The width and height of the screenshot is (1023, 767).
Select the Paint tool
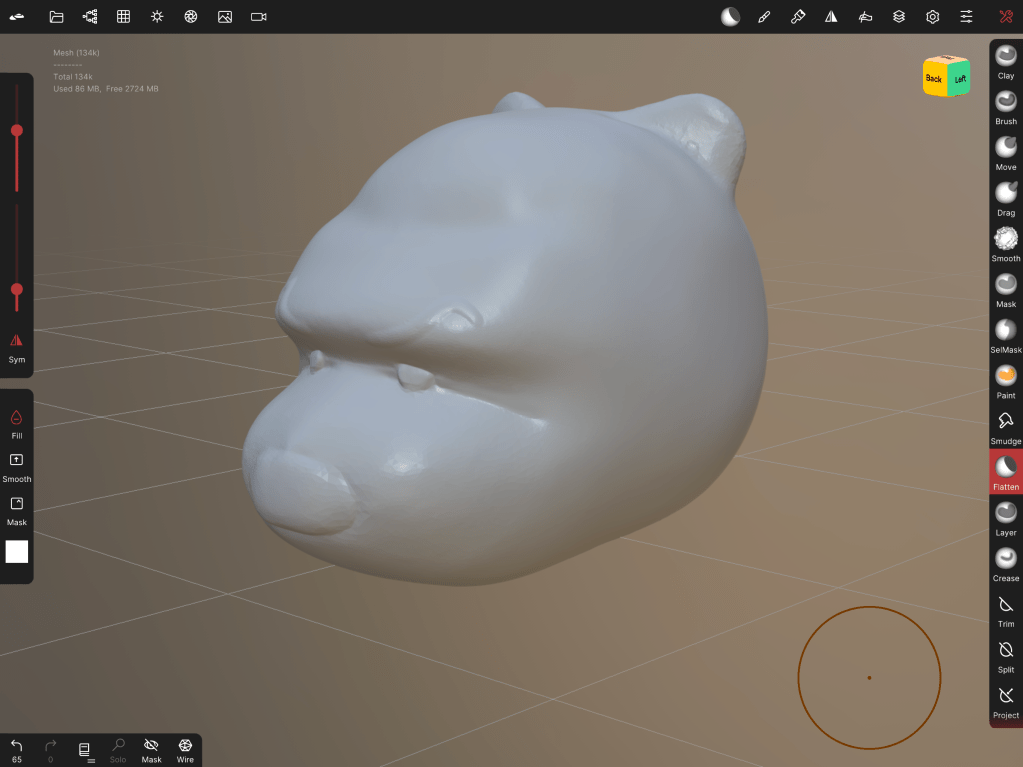(1005, 380)
